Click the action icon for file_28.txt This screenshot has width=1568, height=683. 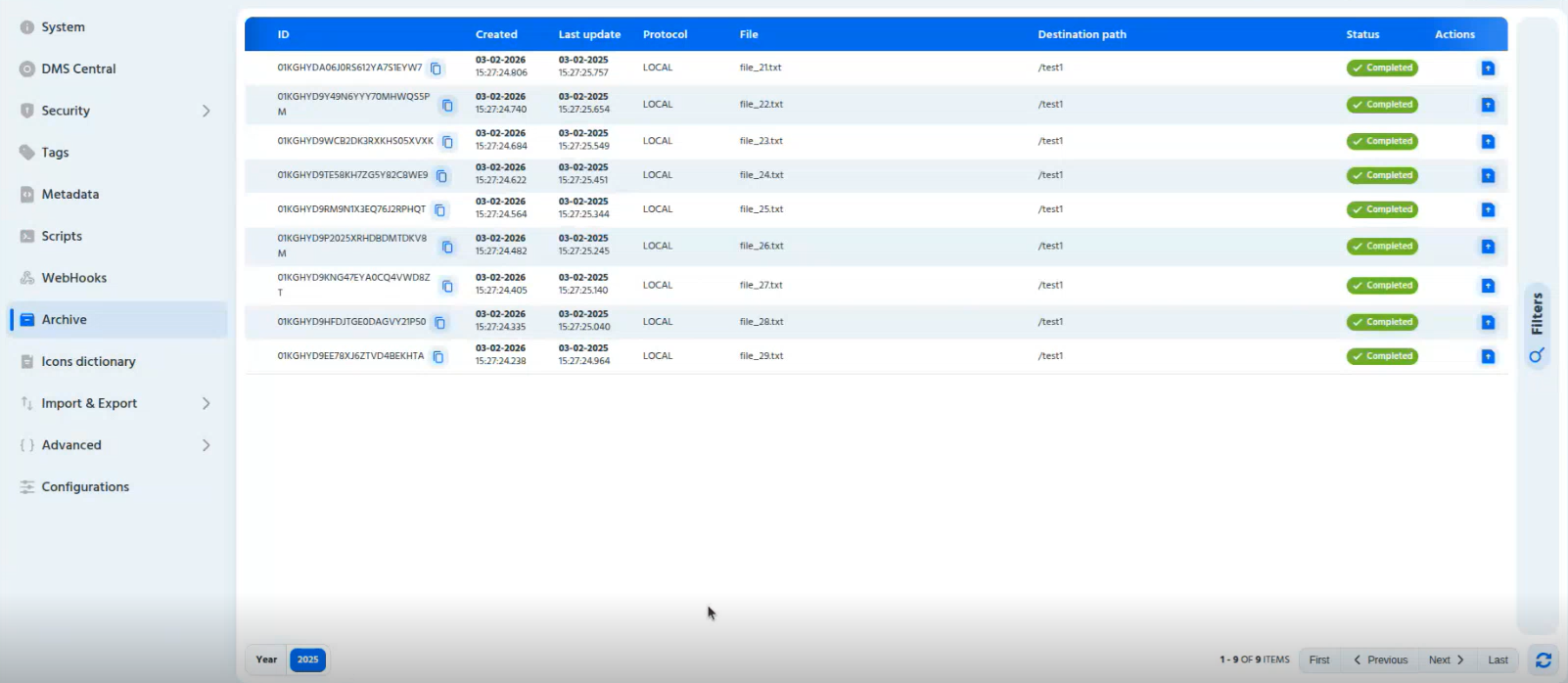point(1488,322)
